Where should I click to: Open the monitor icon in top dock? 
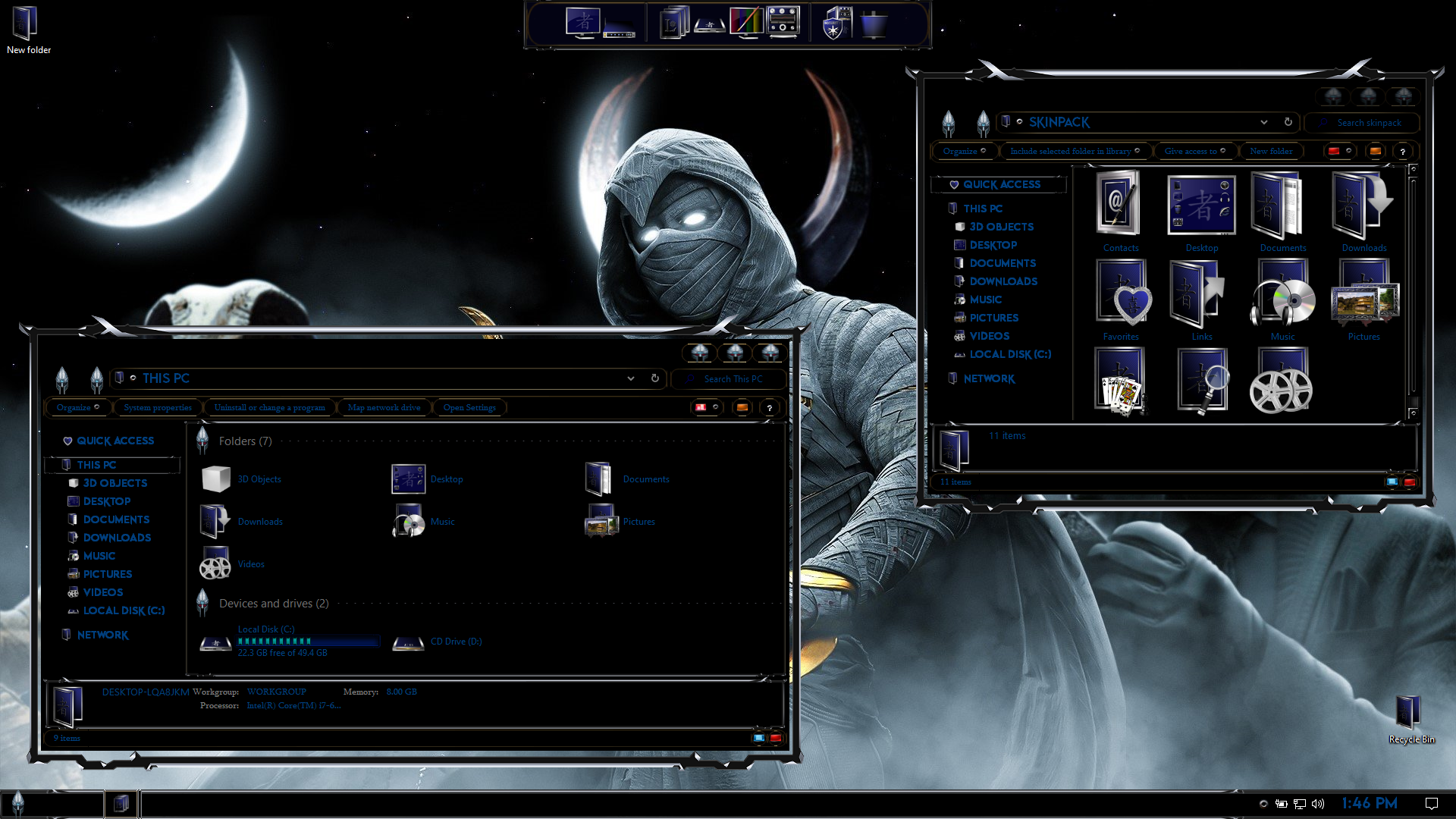tap(582, 21)
